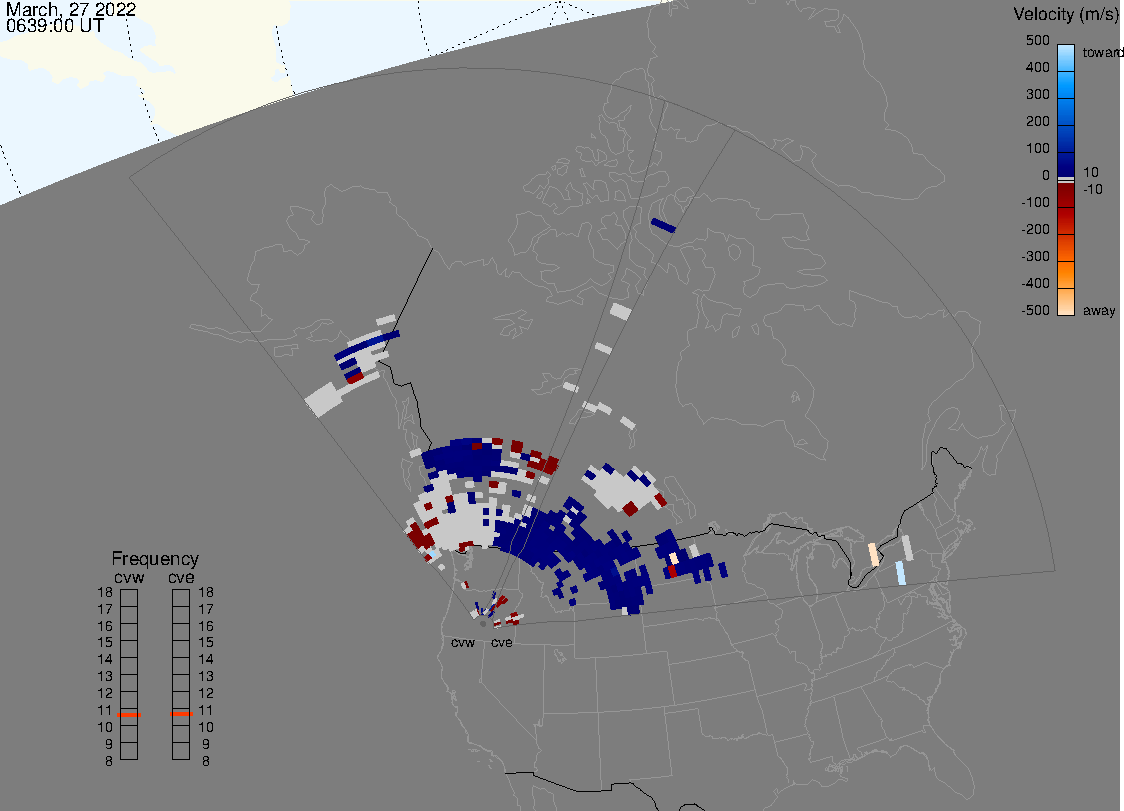Click the "cve" radar label on the map
1124x811 pixels.
coord(502,642)
